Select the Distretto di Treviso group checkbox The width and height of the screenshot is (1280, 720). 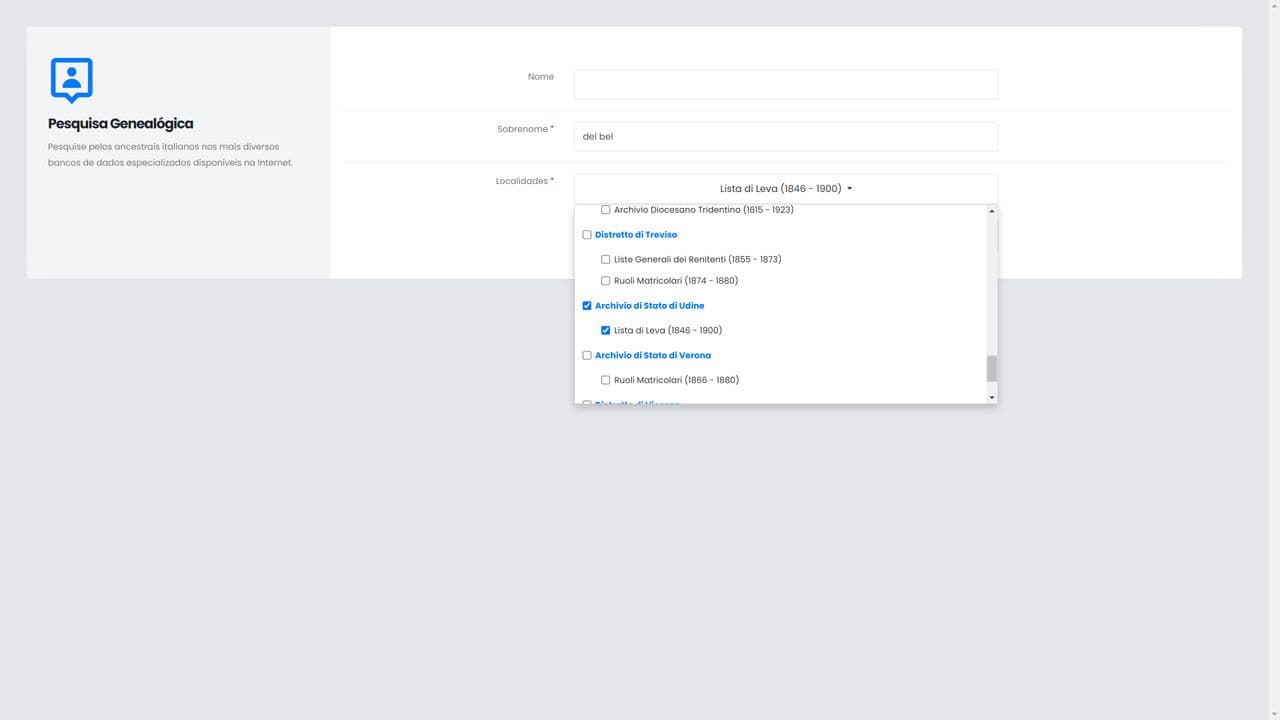pyautogui.click(x=587, y=235)
